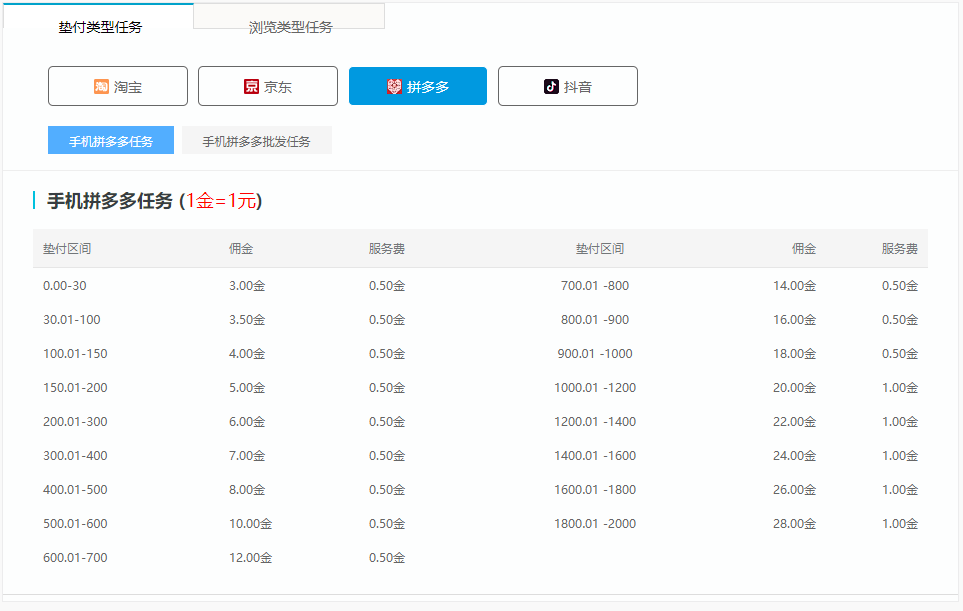Click the 16.00金 commission cell

[x=794, y=319]
